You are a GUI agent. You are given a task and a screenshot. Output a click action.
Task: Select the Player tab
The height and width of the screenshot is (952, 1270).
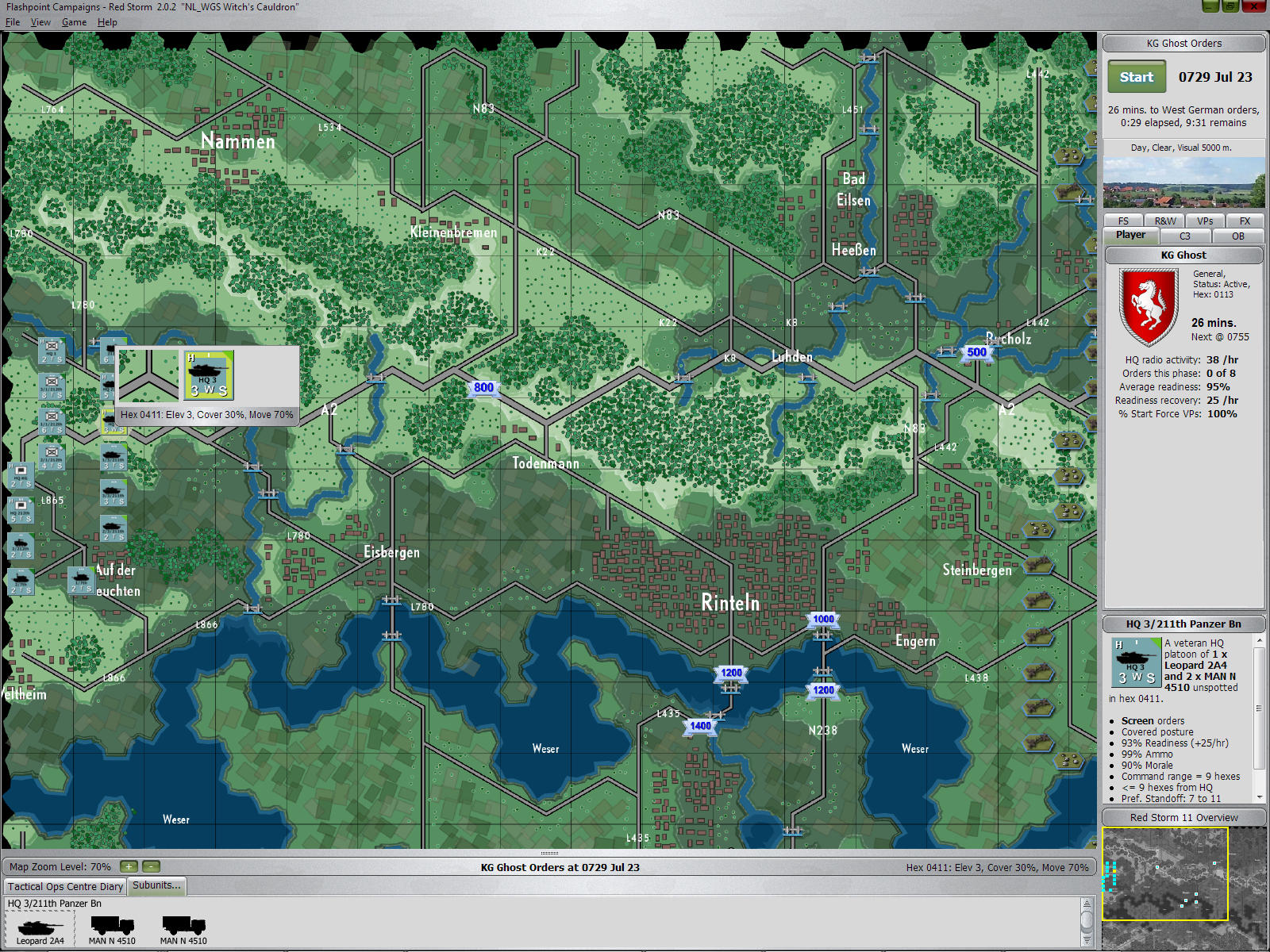click(1130, 236)
